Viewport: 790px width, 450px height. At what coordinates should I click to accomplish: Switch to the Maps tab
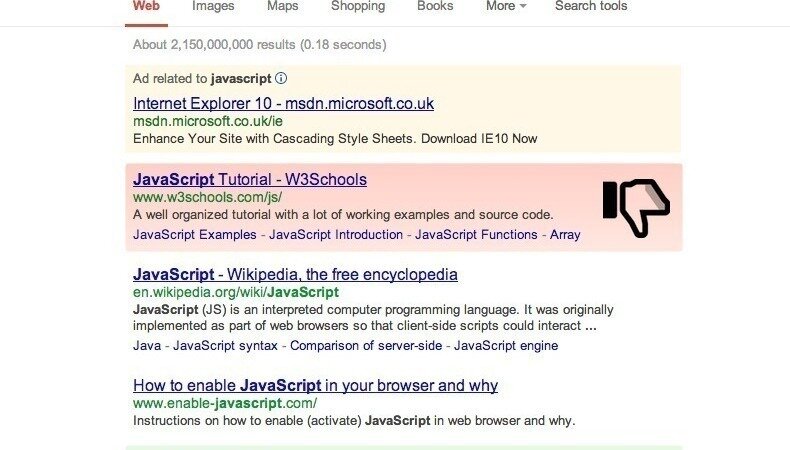tap(283, 6)
